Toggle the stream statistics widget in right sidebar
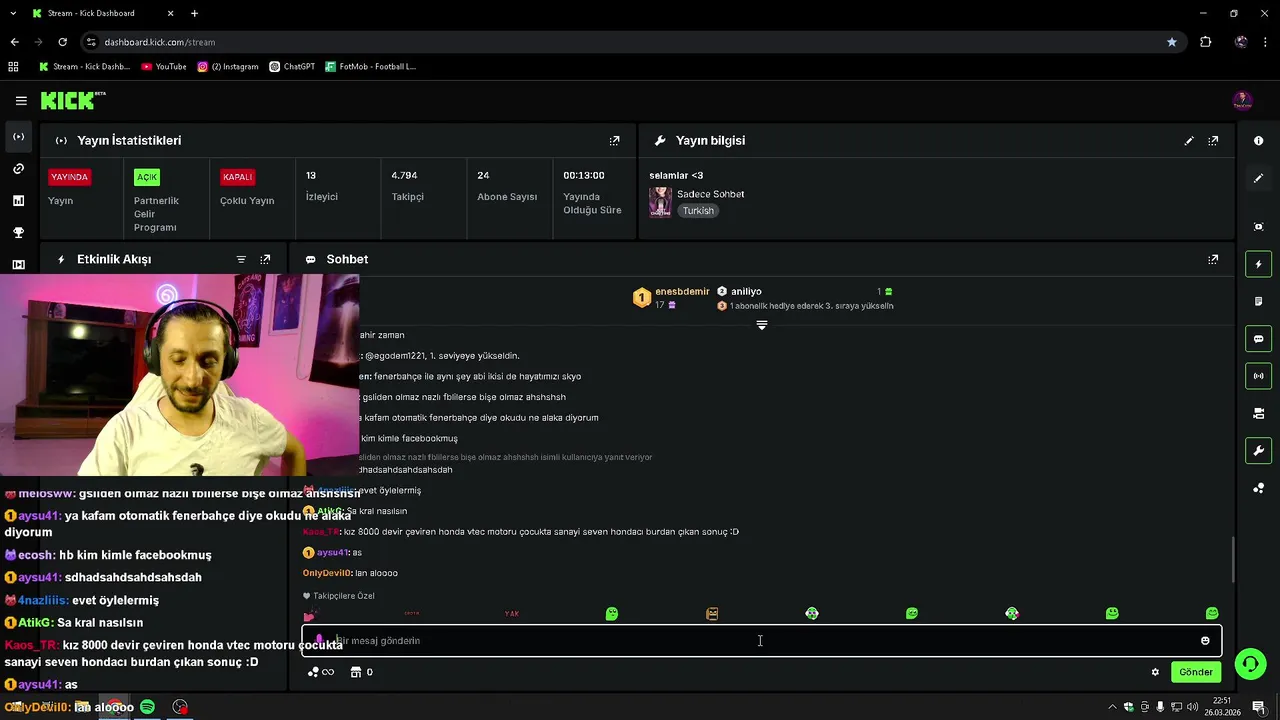This screenshot has height=720, width=1280. point(1258,376)
